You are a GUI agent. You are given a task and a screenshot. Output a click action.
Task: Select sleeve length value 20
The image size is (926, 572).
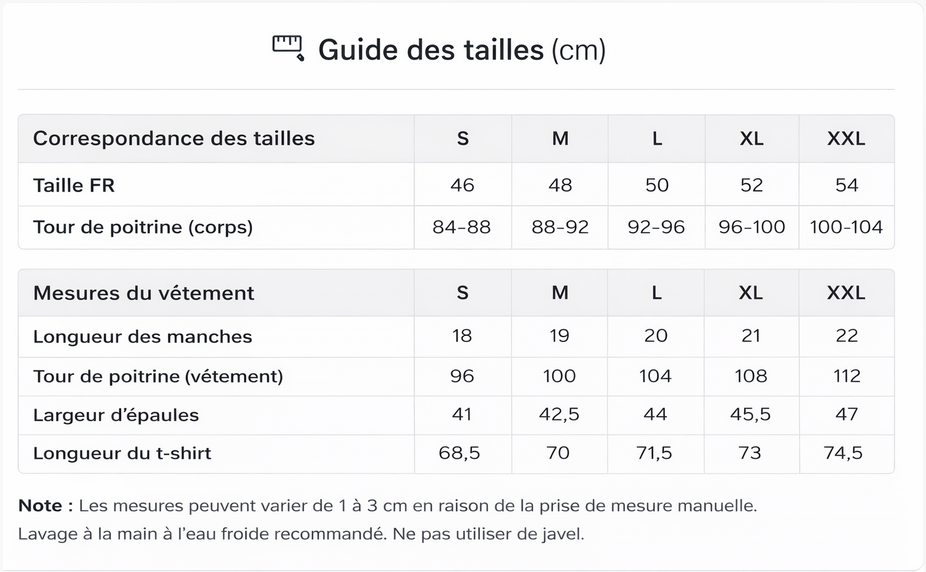(x=656, y=336)
